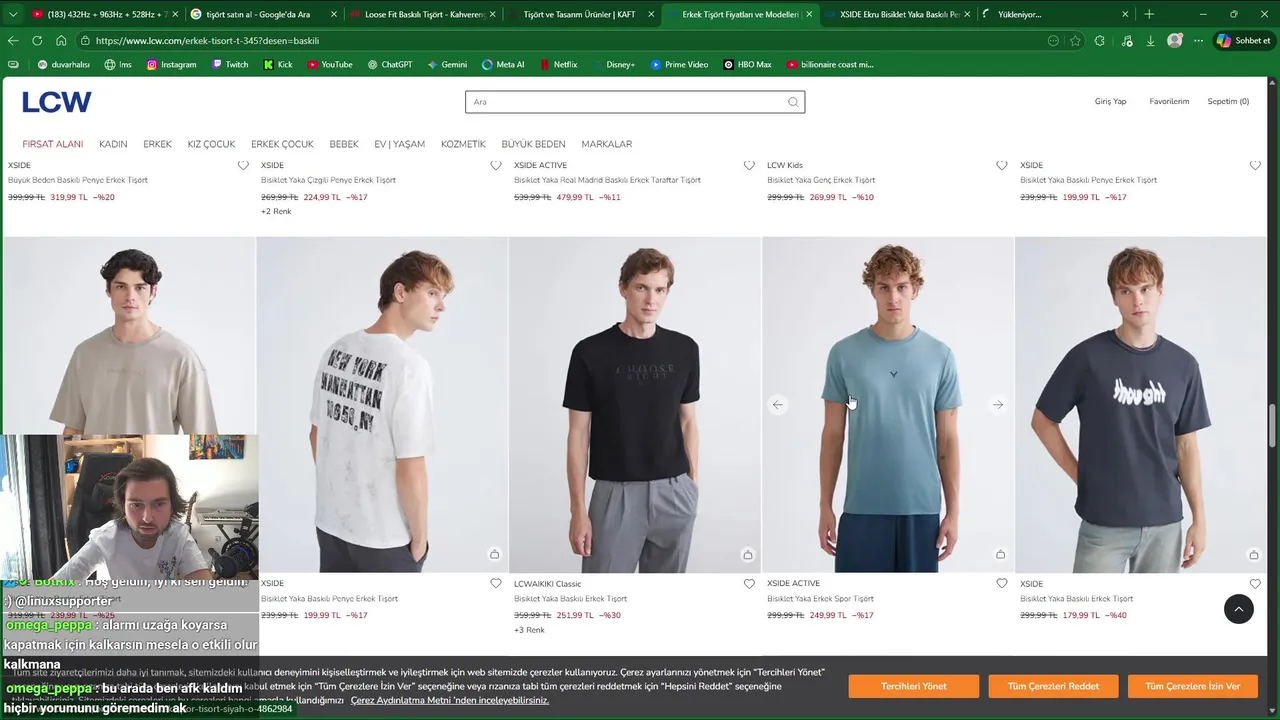View site info via the address bar lock icon
The width and height of the screenshot is (1280, 720).
(x=86, y=41)
